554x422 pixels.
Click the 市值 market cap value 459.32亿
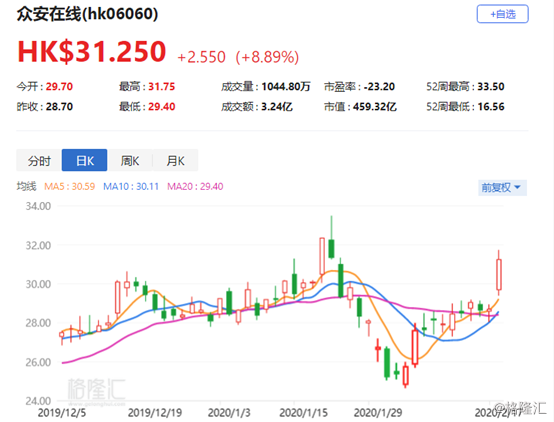pyautogui.click(x=375, y=107)
